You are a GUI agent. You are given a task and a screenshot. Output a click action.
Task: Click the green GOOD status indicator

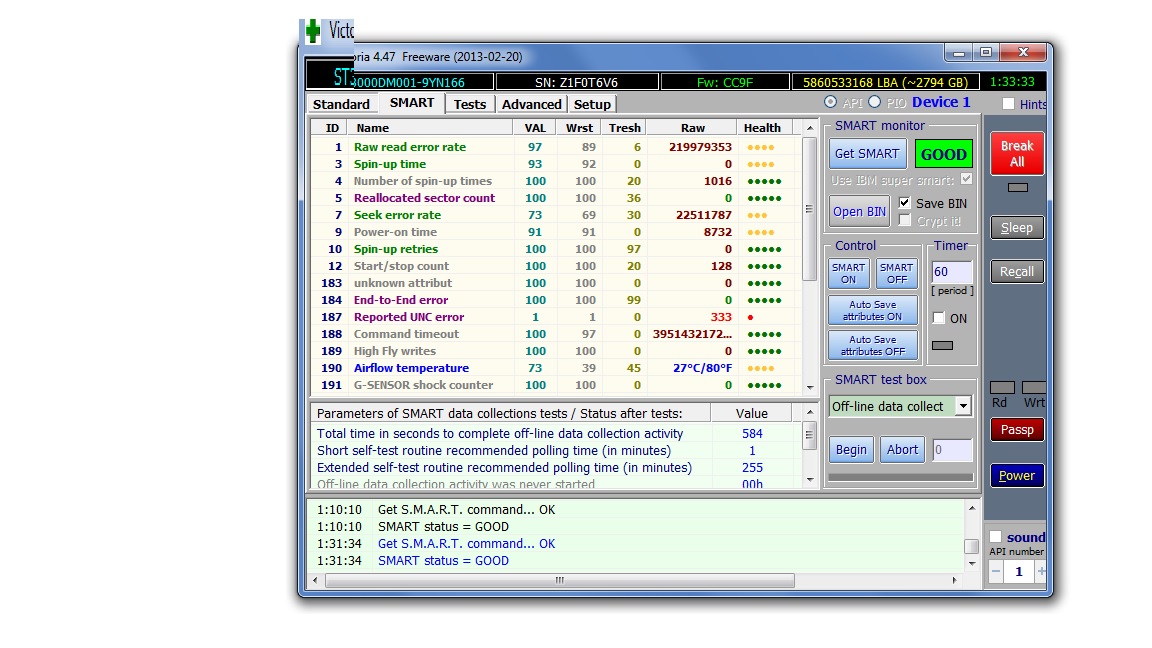point(943,154)
